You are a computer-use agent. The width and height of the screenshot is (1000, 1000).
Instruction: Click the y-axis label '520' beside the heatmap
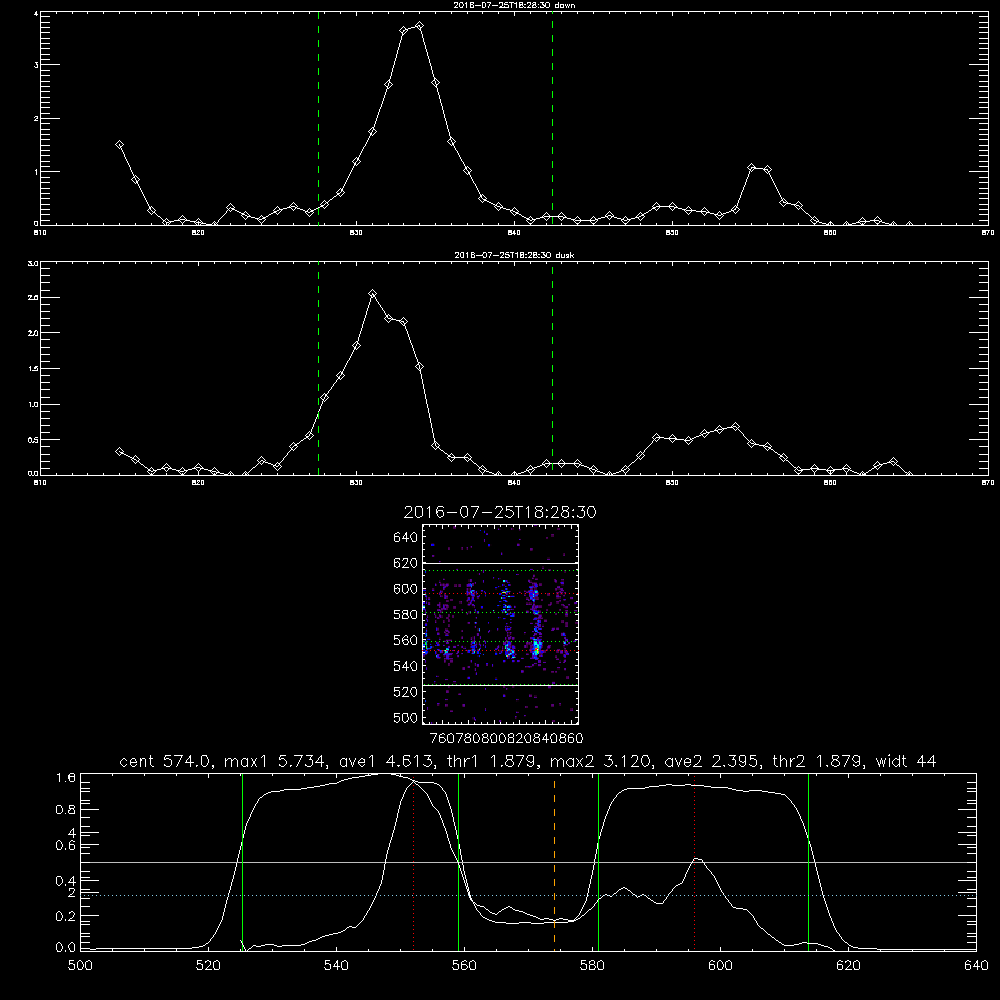[406, 692]
